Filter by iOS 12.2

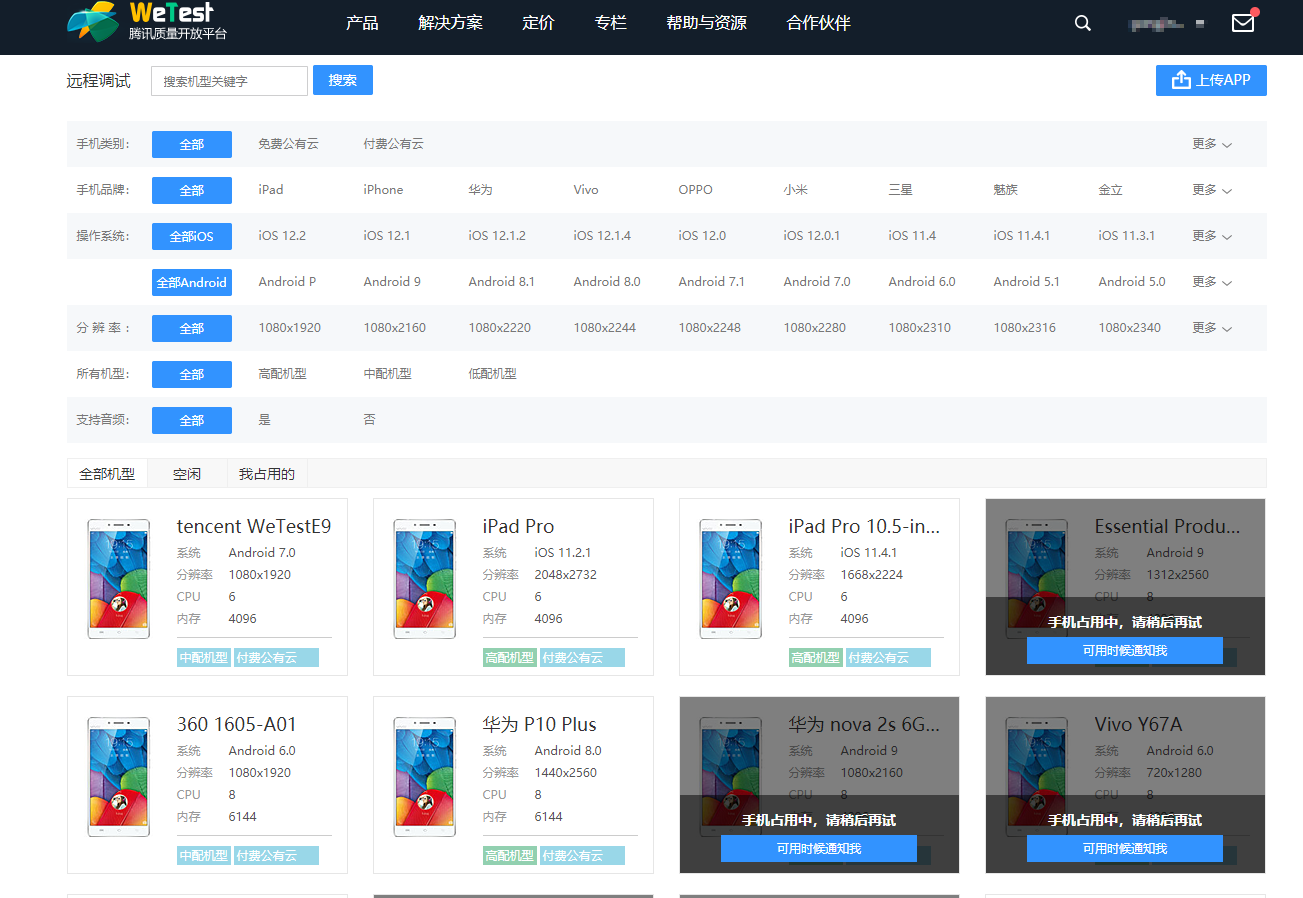pos(282,236)
